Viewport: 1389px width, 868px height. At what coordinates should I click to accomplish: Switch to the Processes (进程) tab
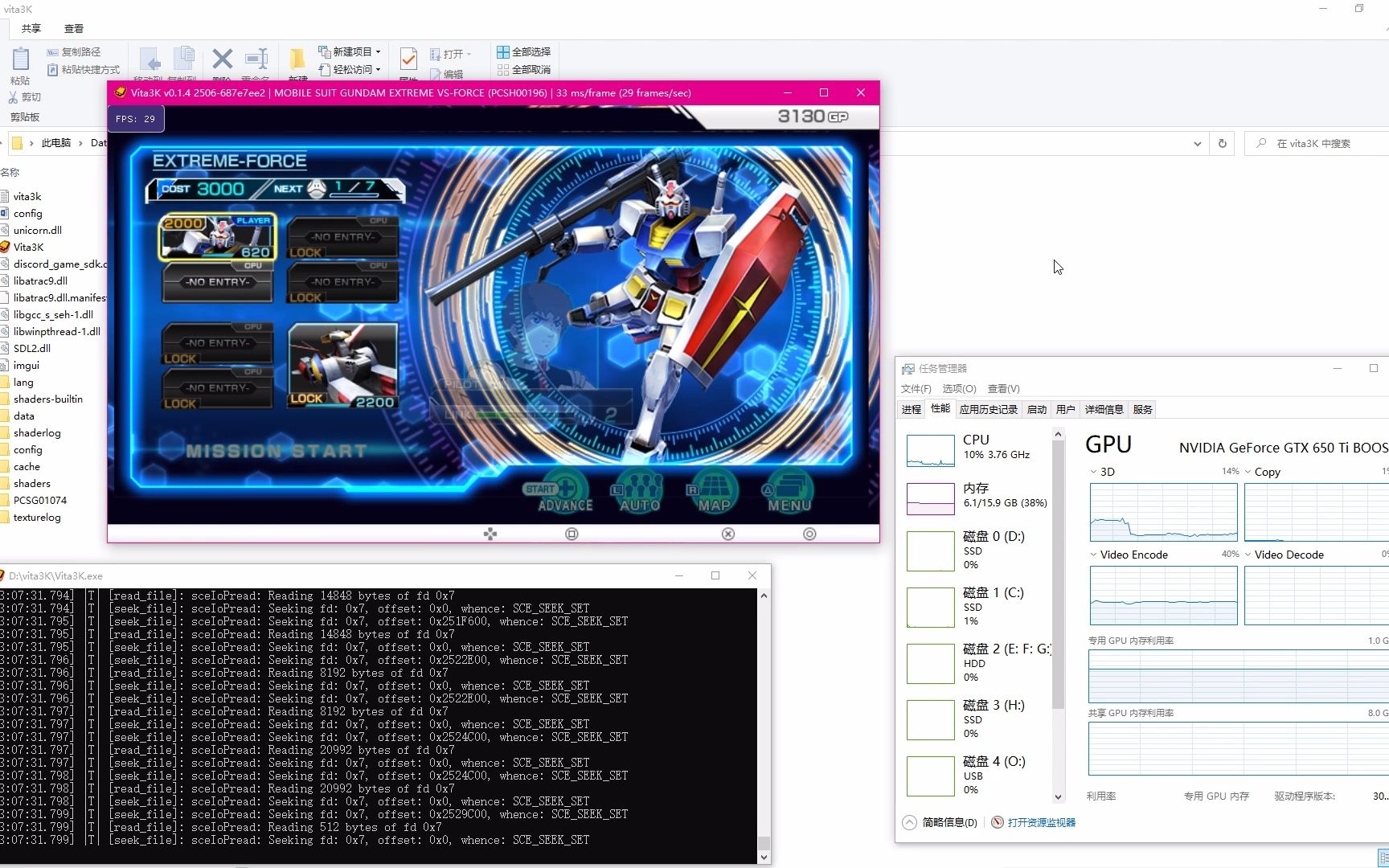click(912, 409)
